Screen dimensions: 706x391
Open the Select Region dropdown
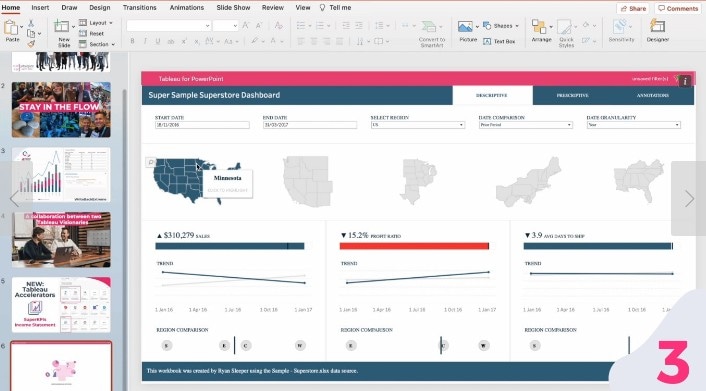coord(418,125)
